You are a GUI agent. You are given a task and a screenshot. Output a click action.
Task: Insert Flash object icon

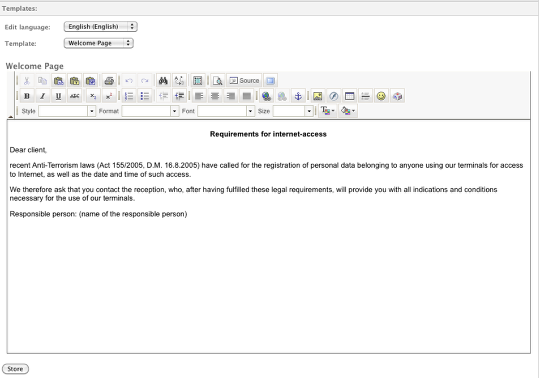[333, 96]
